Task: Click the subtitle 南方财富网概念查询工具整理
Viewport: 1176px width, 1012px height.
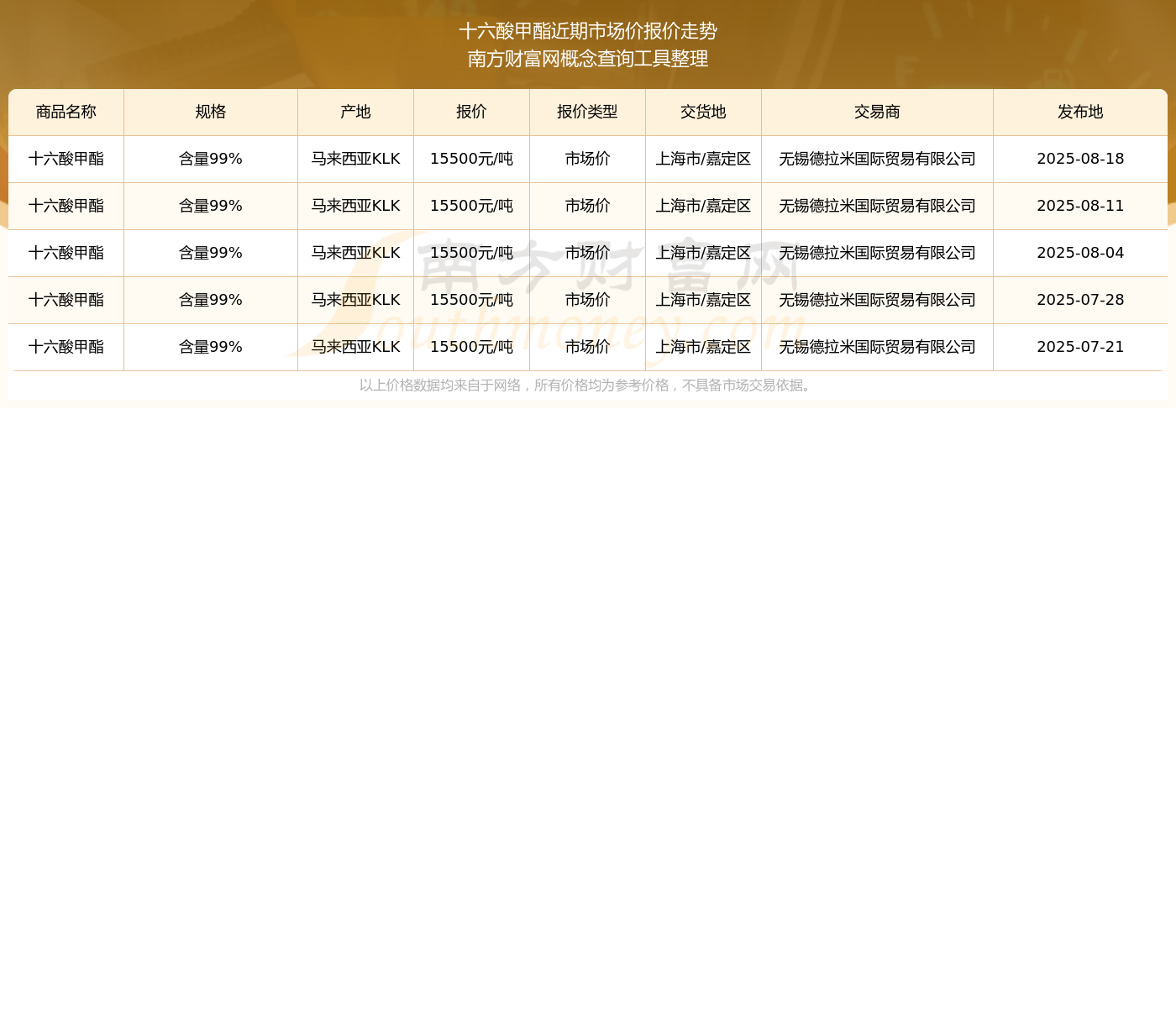Action: click(588, 59)
